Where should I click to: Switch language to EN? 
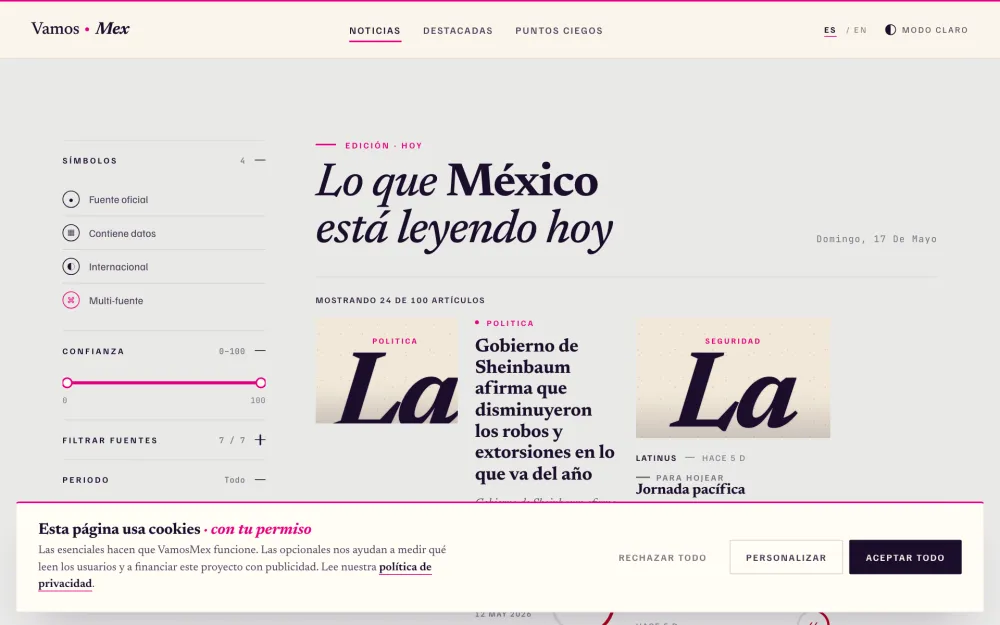point(860,30)
